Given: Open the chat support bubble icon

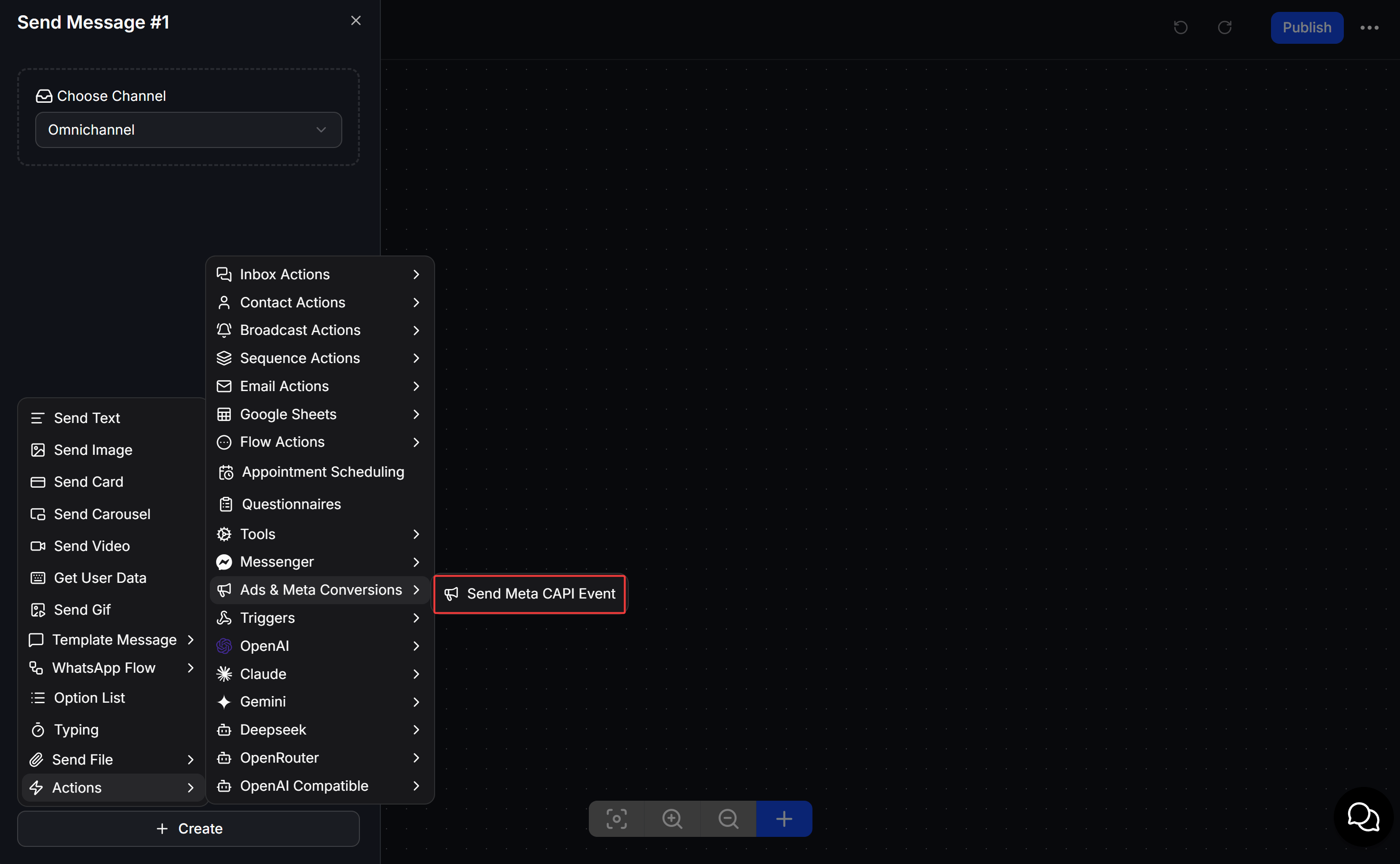Looking at the screenshot, I should point(1363,817).
